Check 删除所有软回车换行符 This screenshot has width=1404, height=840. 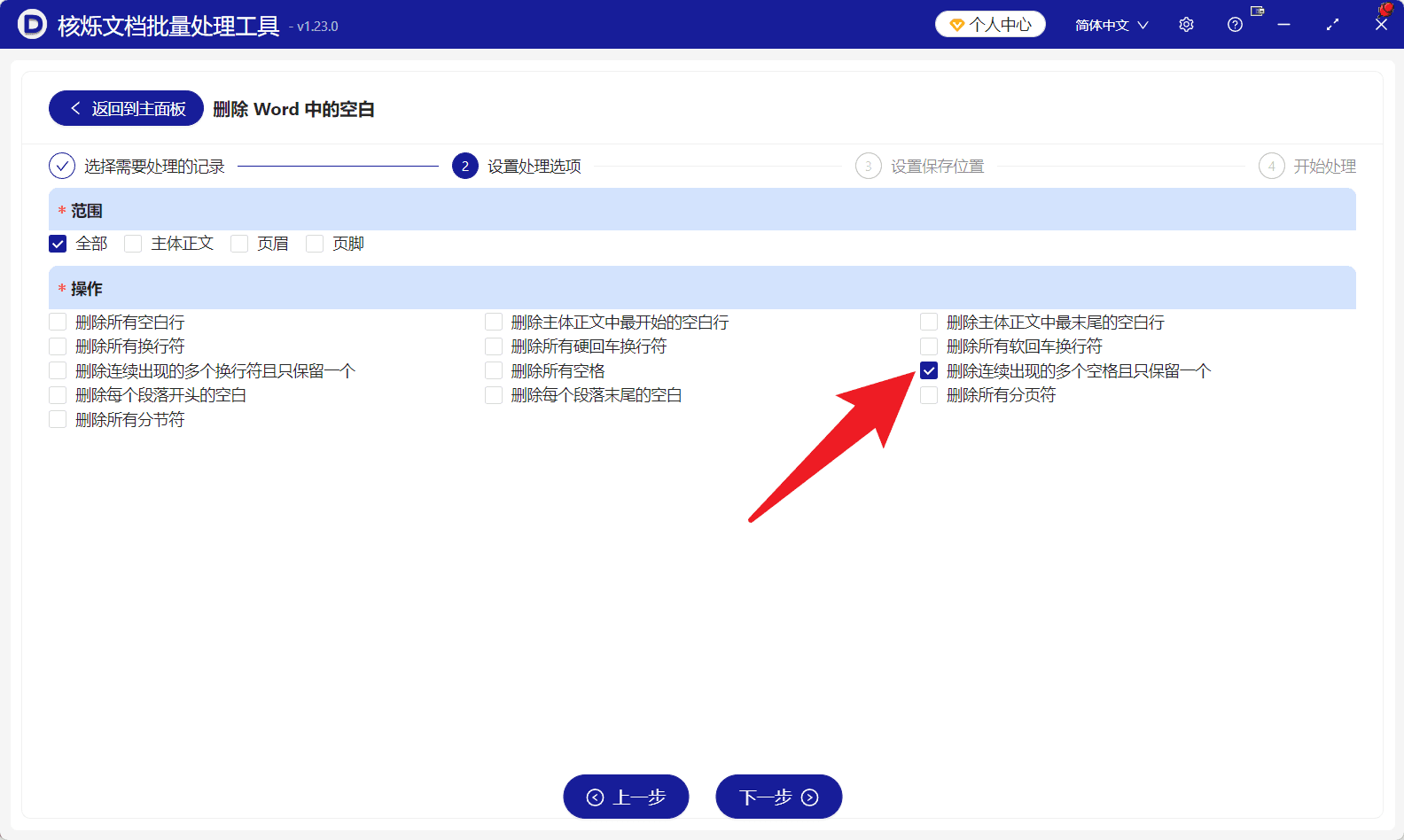[929, 346]
